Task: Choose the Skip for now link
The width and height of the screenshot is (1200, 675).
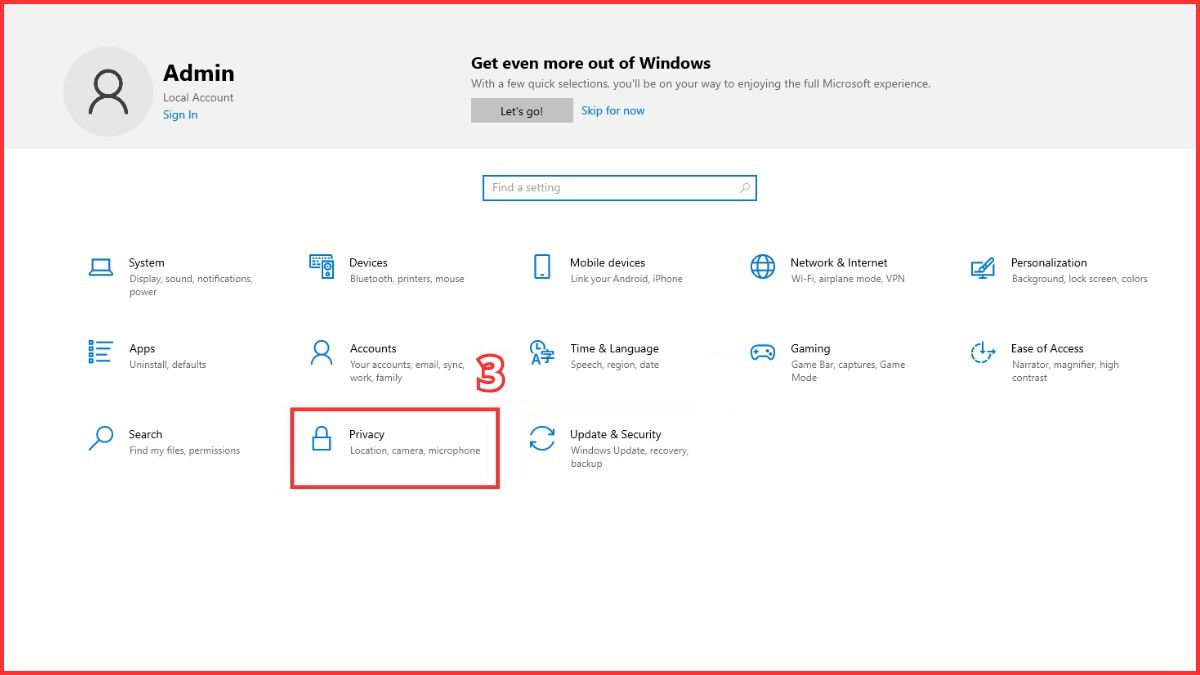Action: coord(613,111)
